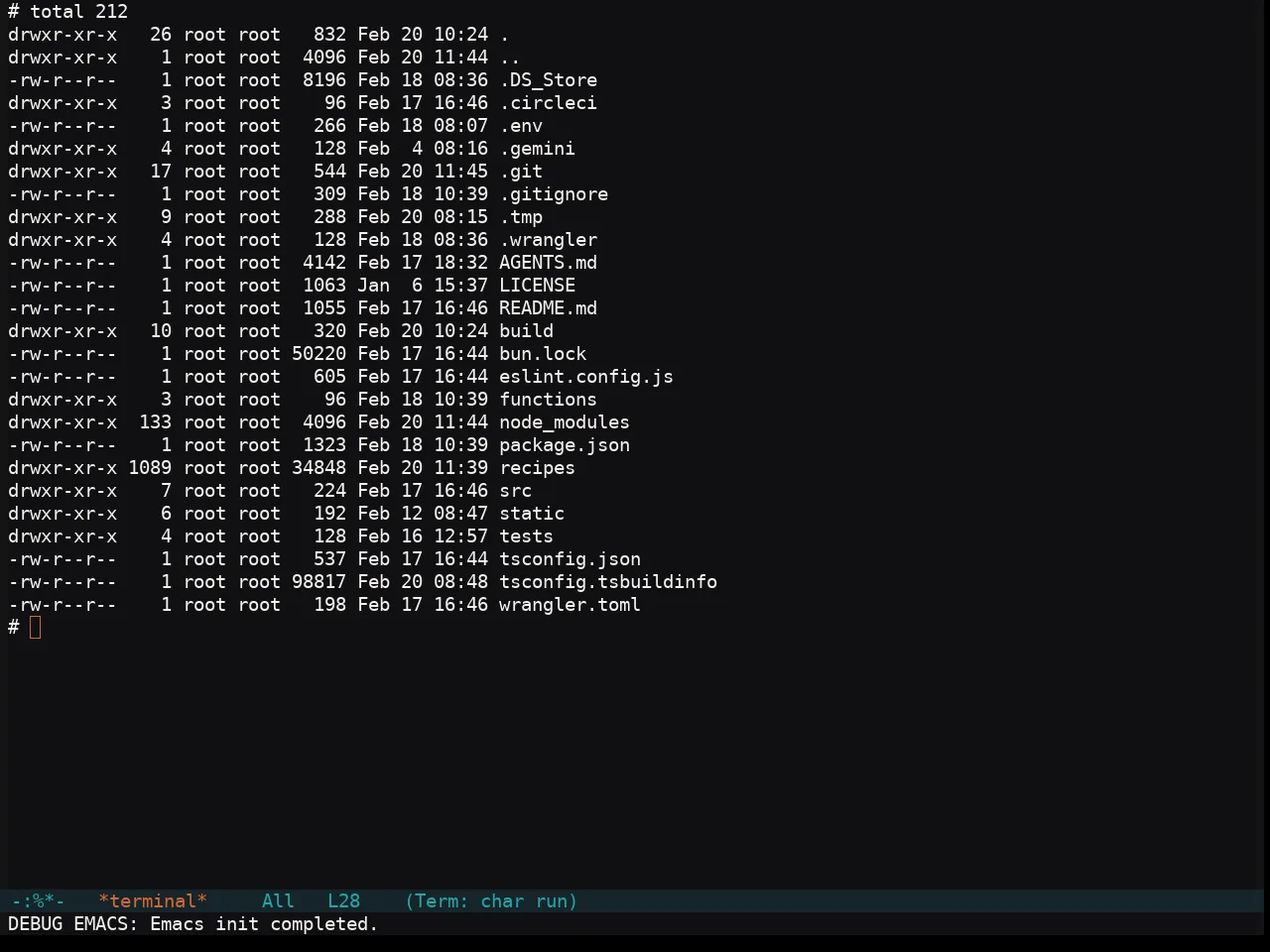This screenshot has width=1270, height=952.
Task: Click the package.json entry in listing
Action: click(565, 445)
